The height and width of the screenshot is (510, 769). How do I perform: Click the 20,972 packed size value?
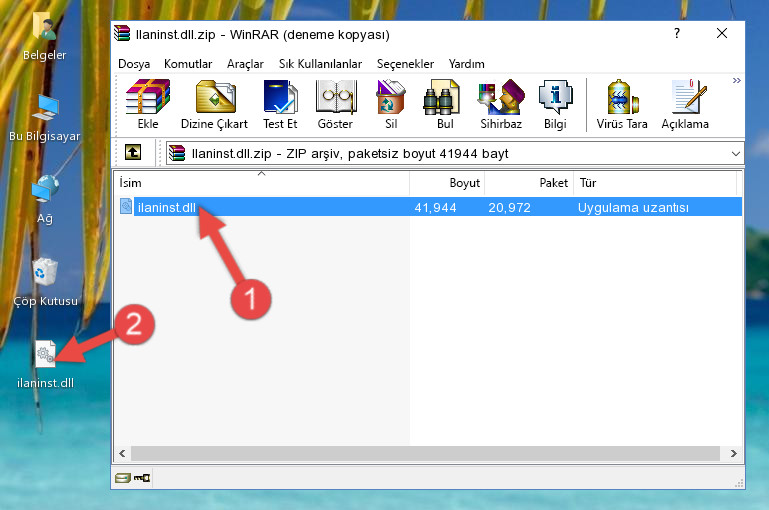pyautogui.click(x=509, y=208)
